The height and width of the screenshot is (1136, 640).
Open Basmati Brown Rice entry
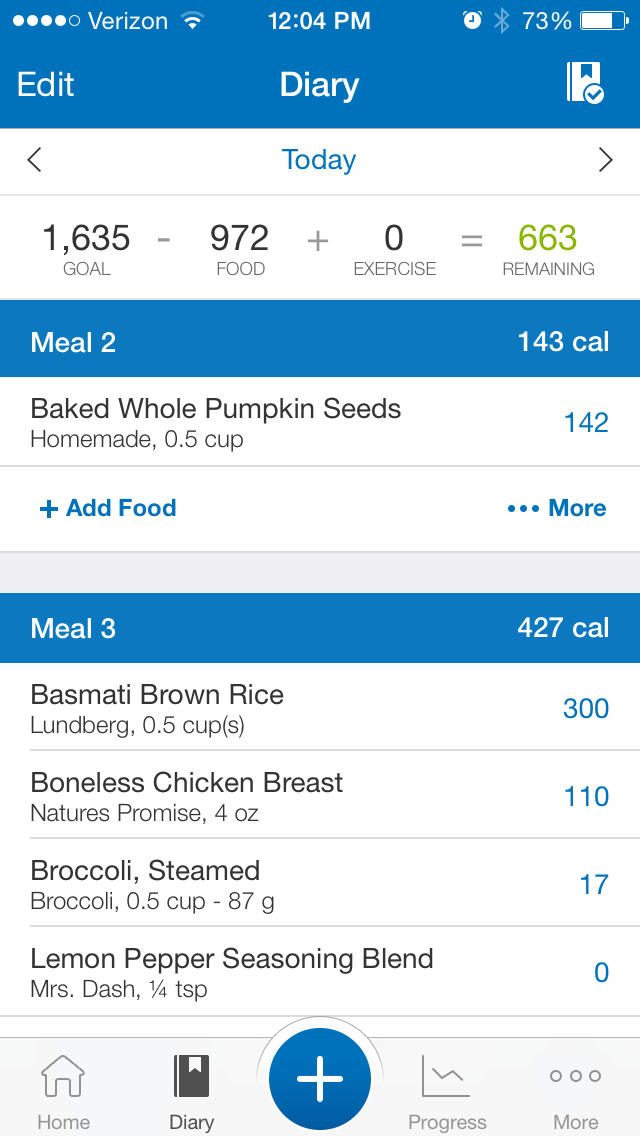pyautogui.click(x=320, y=707)
